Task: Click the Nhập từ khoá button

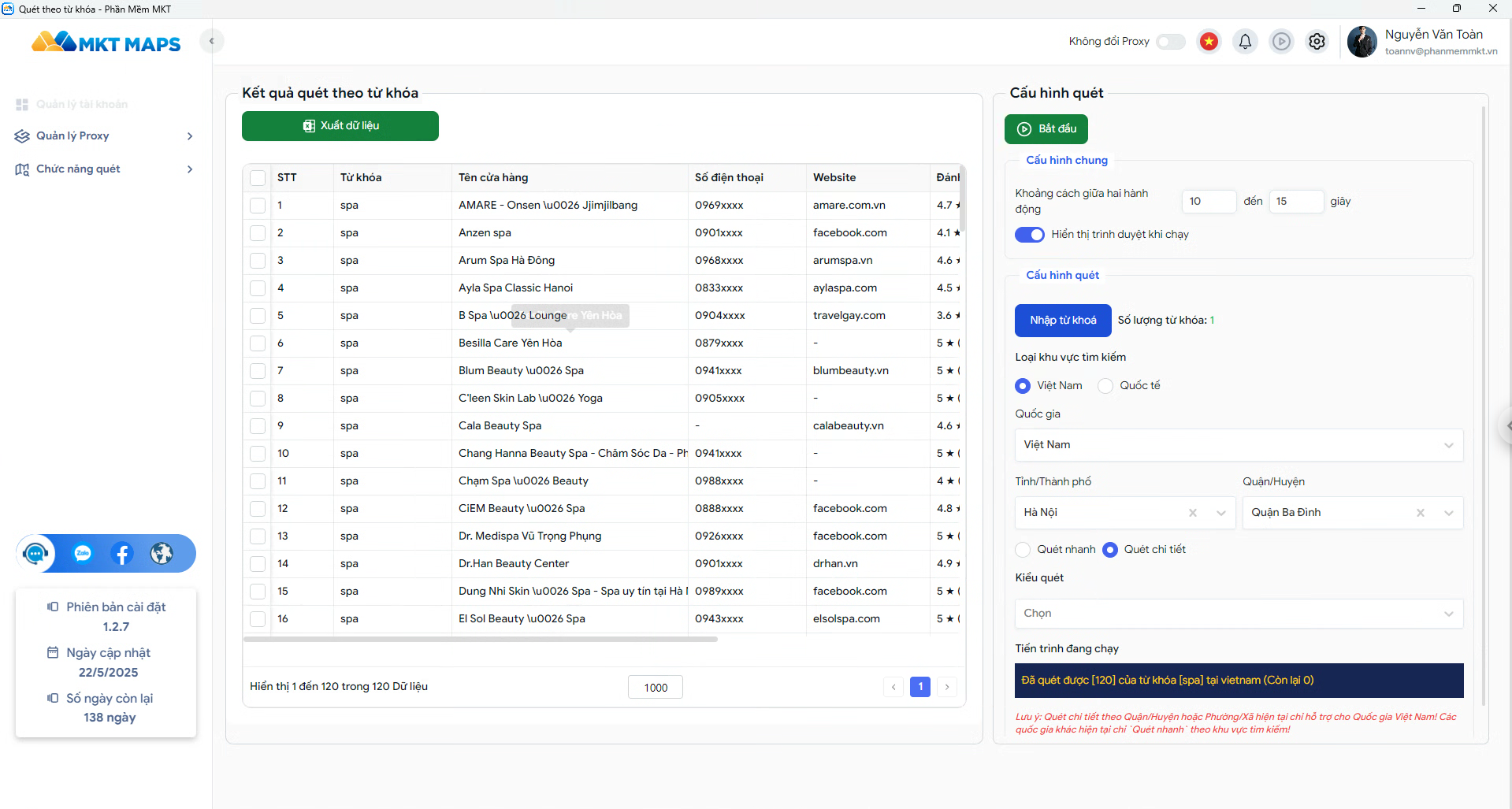Action: (x=1063, y=321)
